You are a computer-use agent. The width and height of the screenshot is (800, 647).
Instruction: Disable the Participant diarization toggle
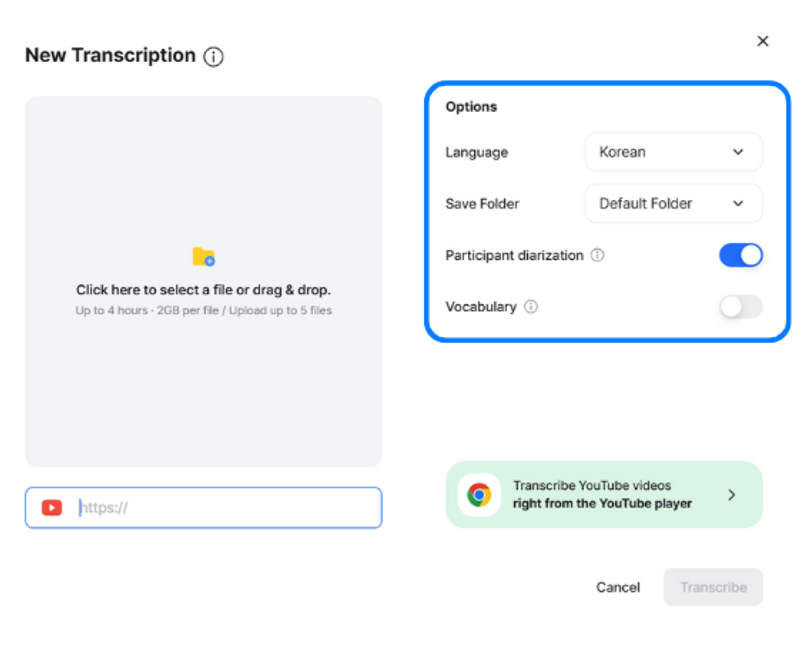[741, 255]
